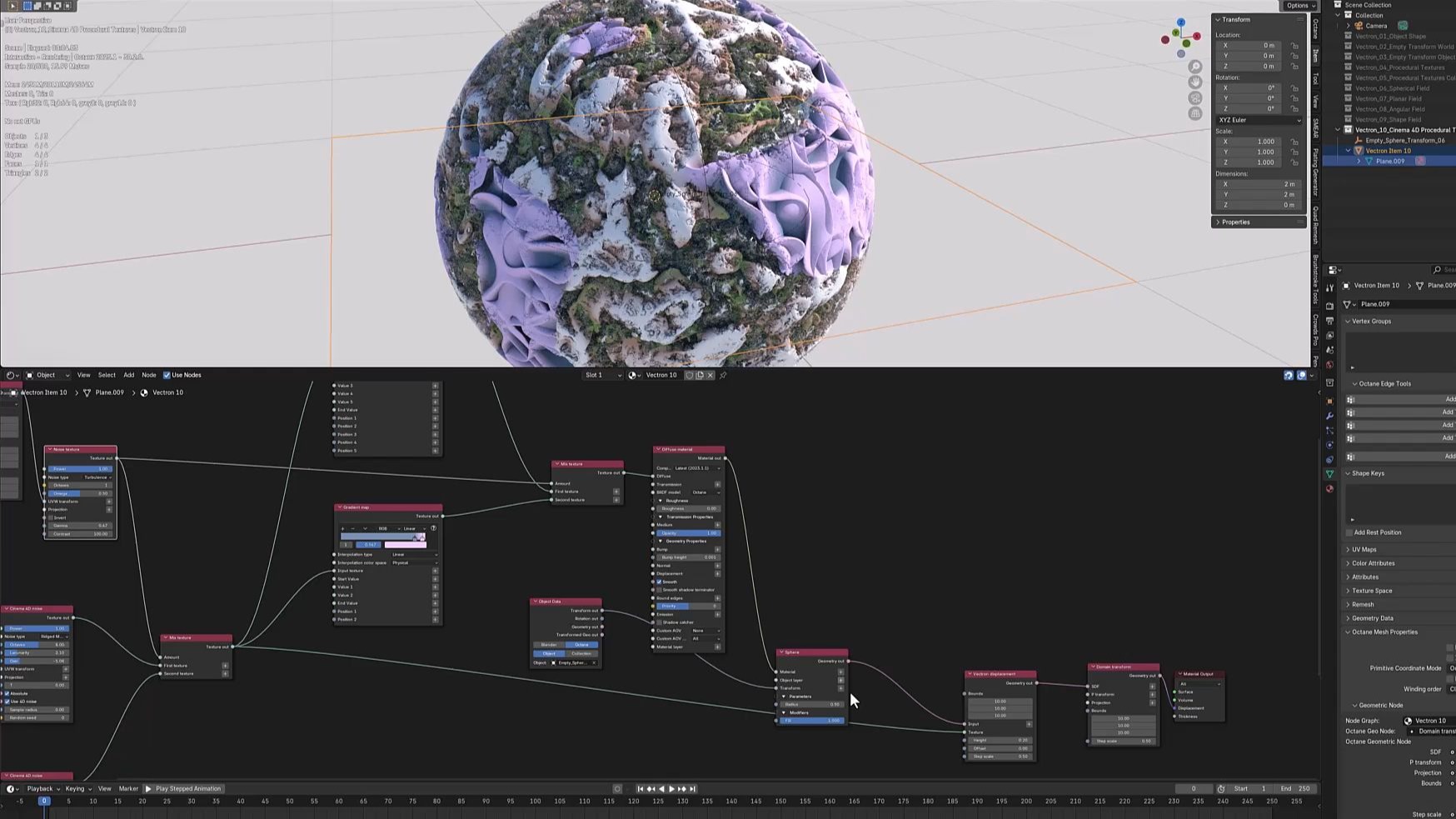
Task: Open the Physics properties tab icon
Action: (x=1330, y=445)
